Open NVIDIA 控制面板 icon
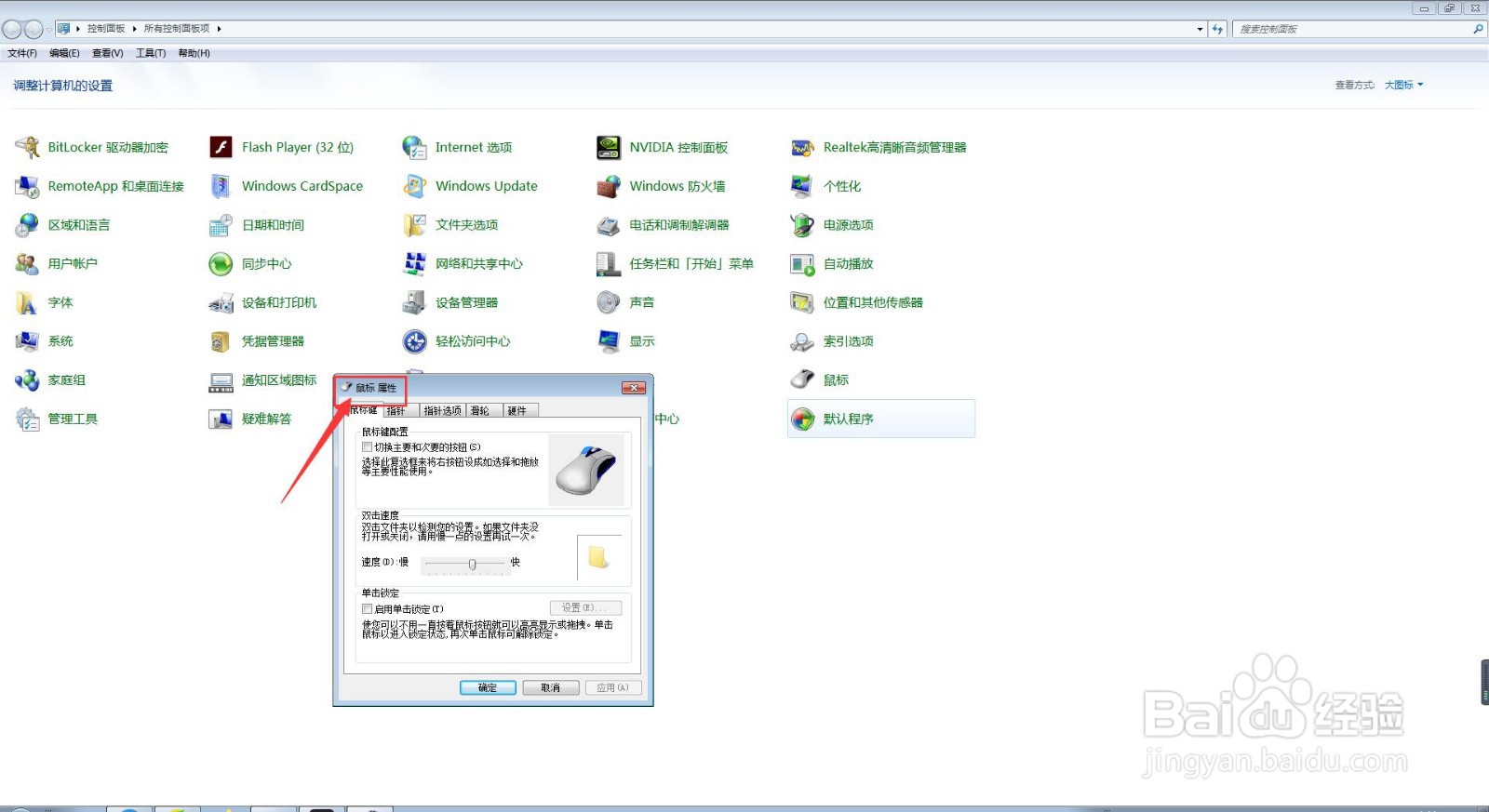Image resolution: width=1489 pixels, height=812 pixels. point(609,147)
